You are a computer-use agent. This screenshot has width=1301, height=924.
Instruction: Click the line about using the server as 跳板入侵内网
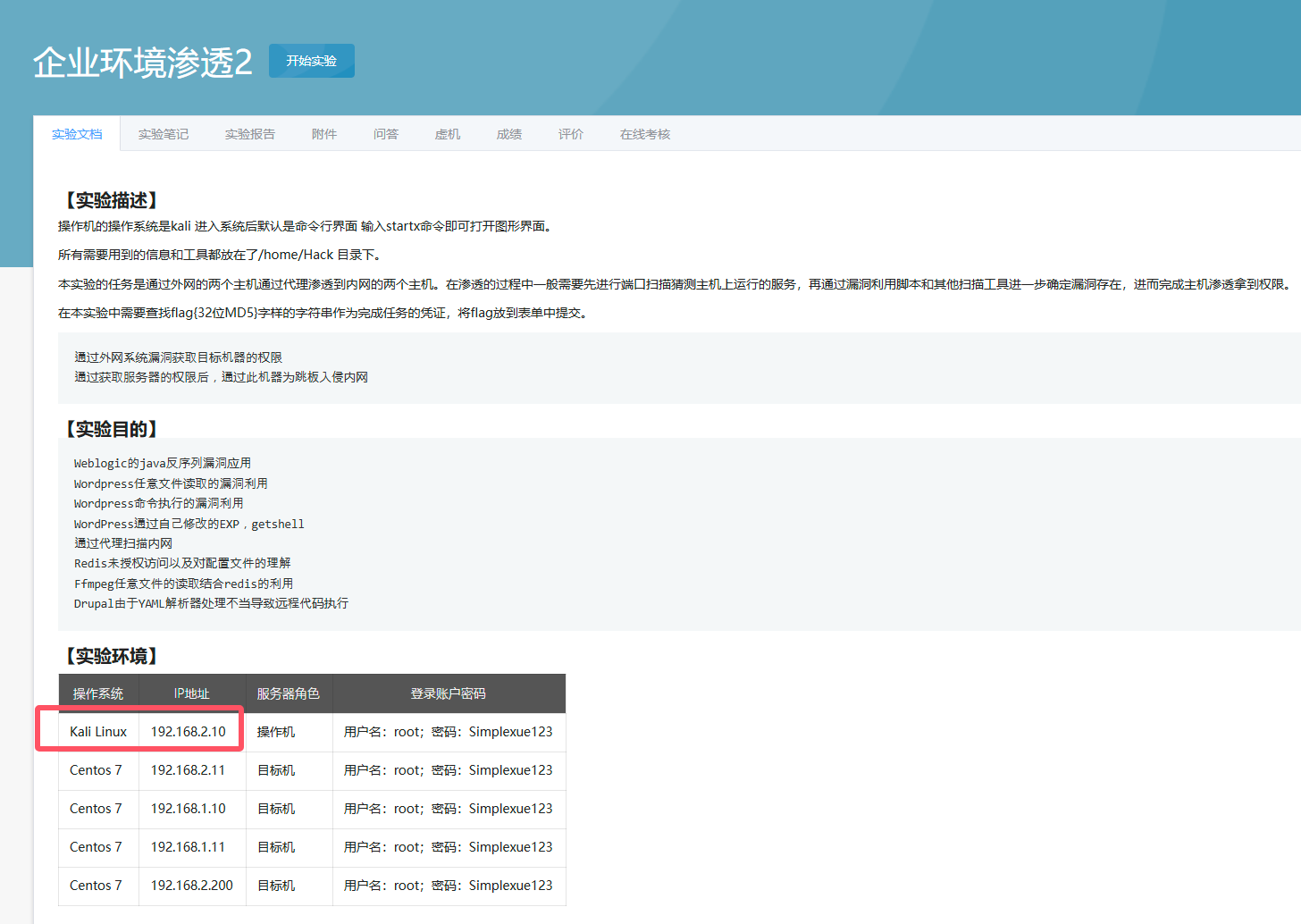(222, 377)
